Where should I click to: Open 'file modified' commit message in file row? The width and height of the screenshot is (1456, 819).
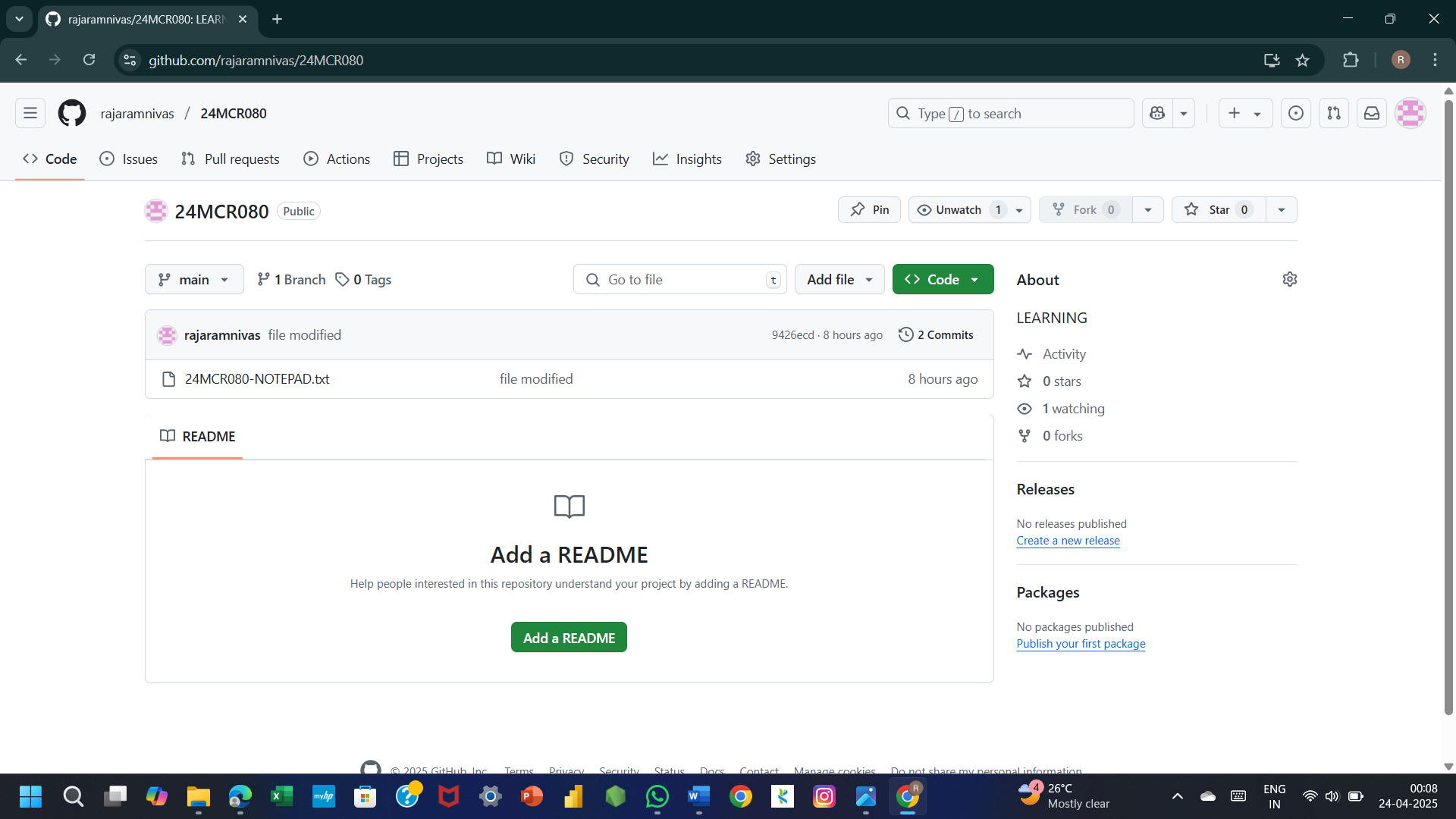click(x=536, y=378)
